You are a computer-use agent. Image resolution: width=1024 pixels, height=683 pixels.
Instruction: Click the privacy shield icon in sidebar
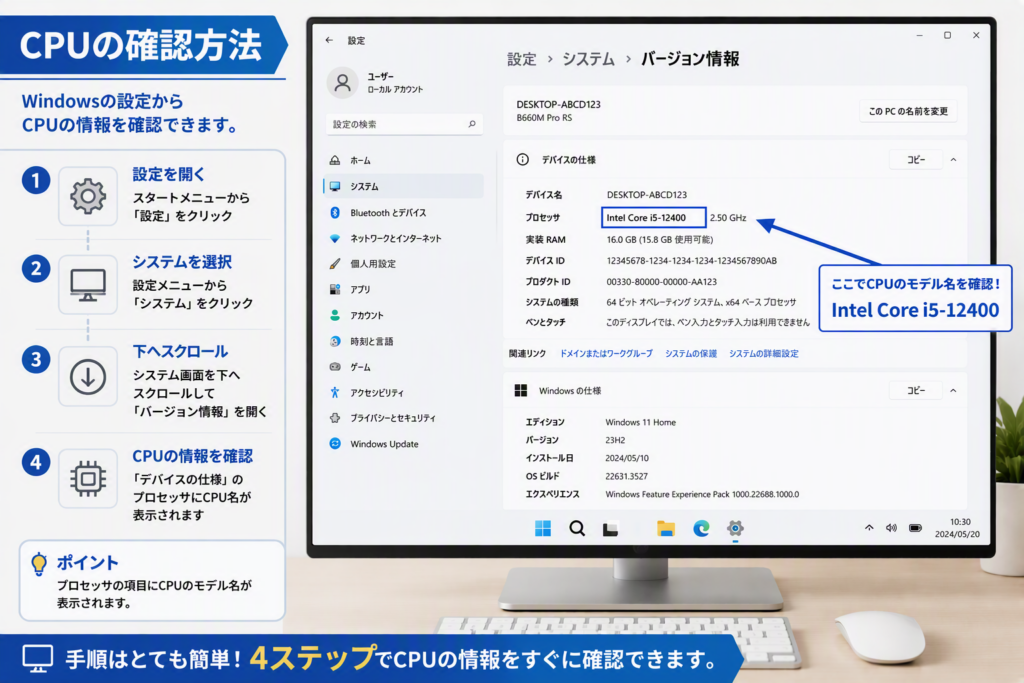click(335, 418)
